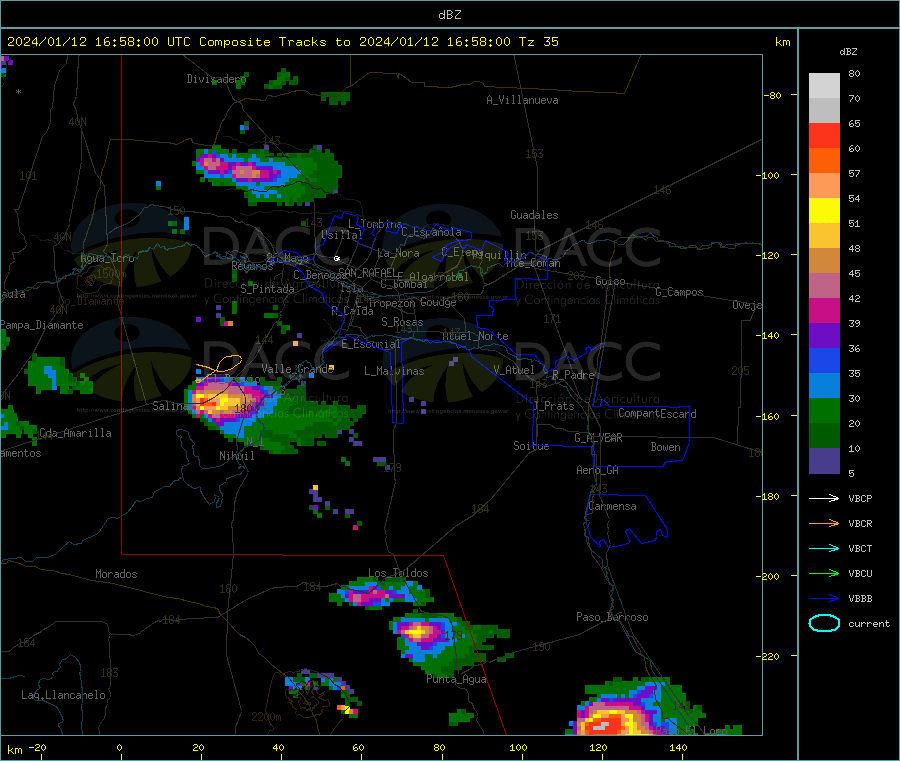Select the tan 45-48 dBZ swatch
Screen dimensions: 900x761
[x=824, y=261]
